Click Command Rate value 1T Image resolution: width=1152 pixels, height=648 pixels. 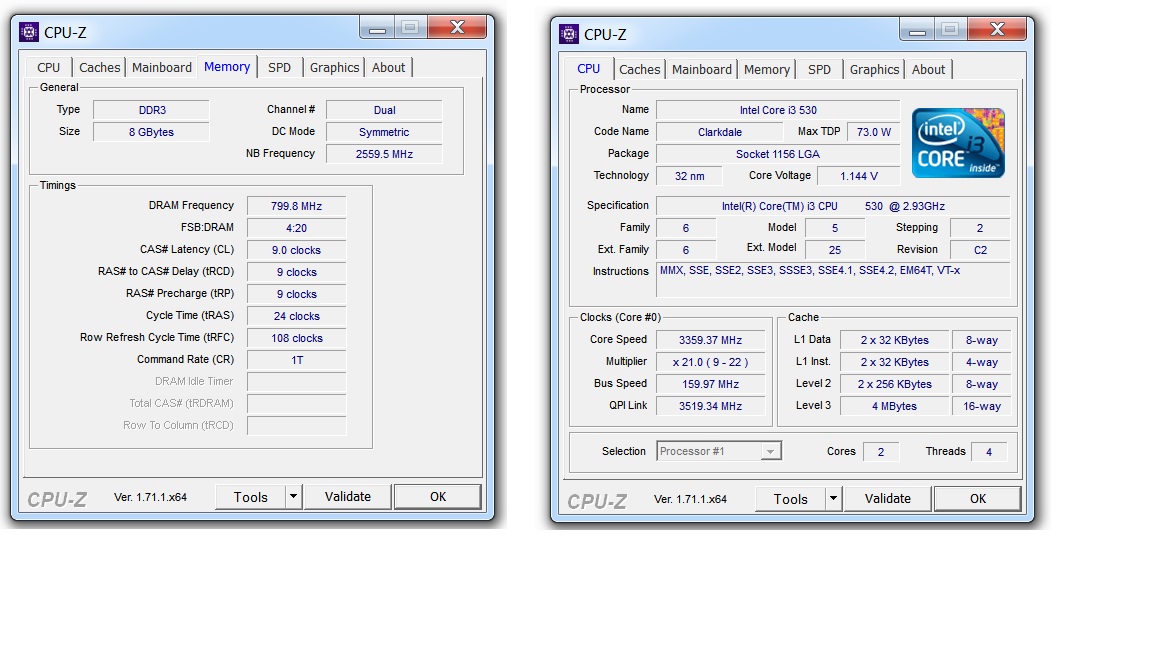[297, 361]
